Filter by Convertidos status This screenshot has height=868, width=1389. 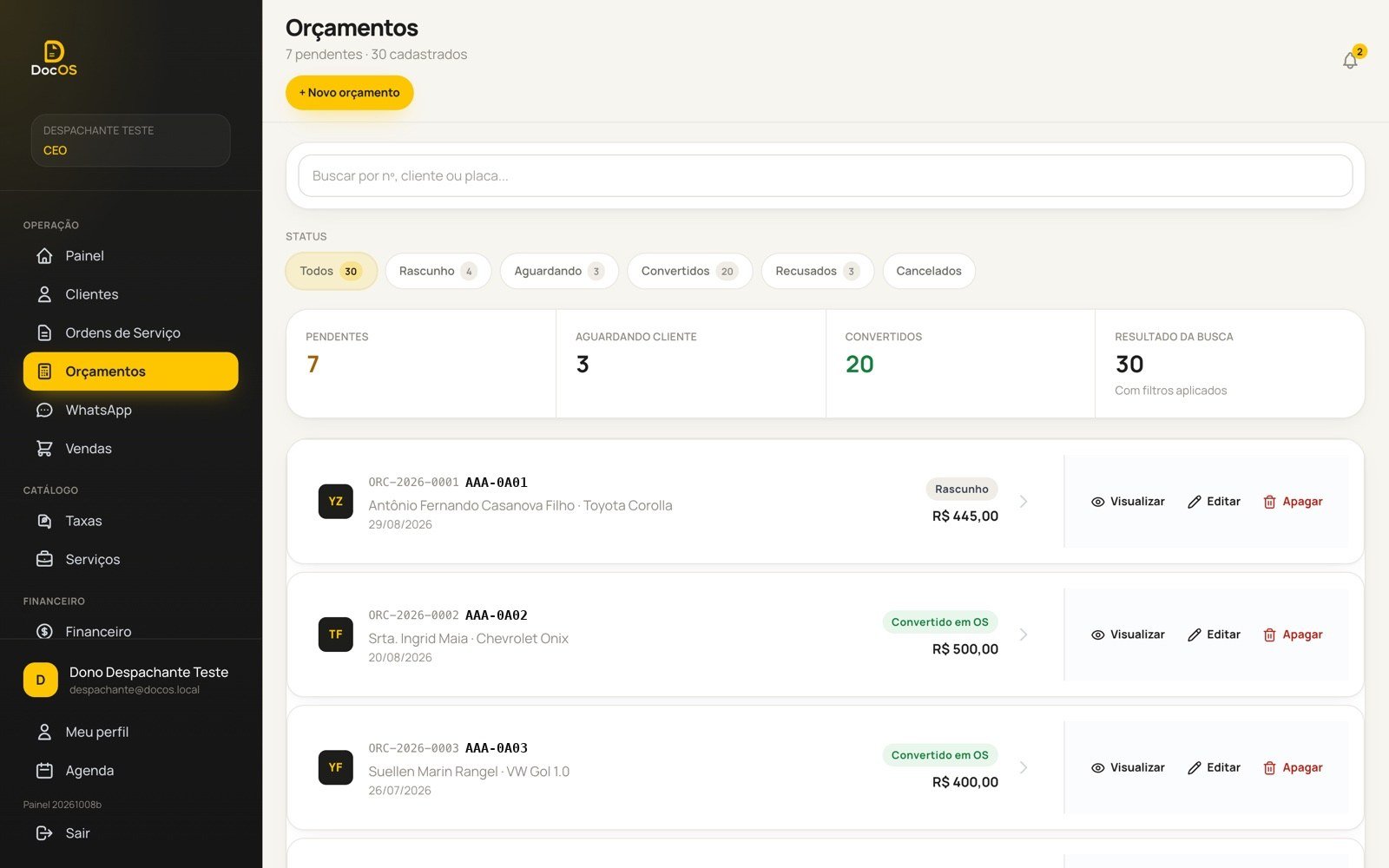click(689, 271)
